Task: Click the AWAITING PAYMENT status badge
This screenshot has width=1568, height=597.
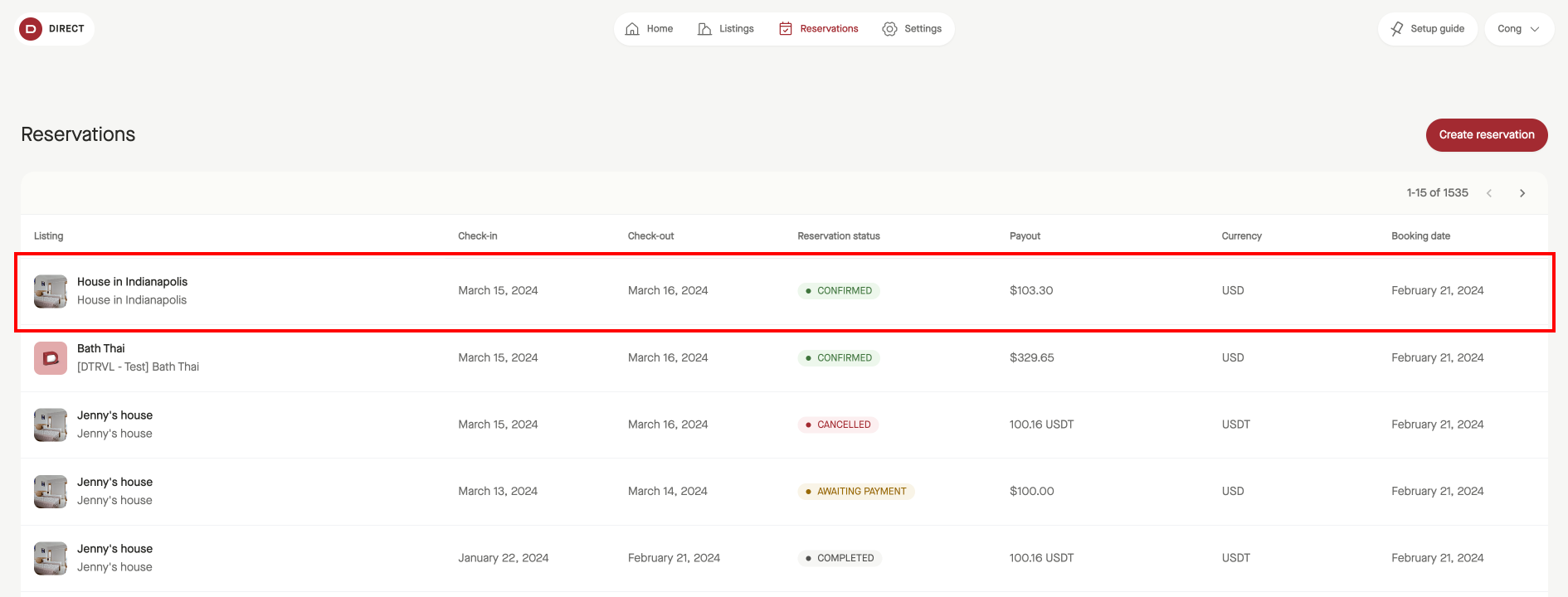Action: [x=856, y=492]
